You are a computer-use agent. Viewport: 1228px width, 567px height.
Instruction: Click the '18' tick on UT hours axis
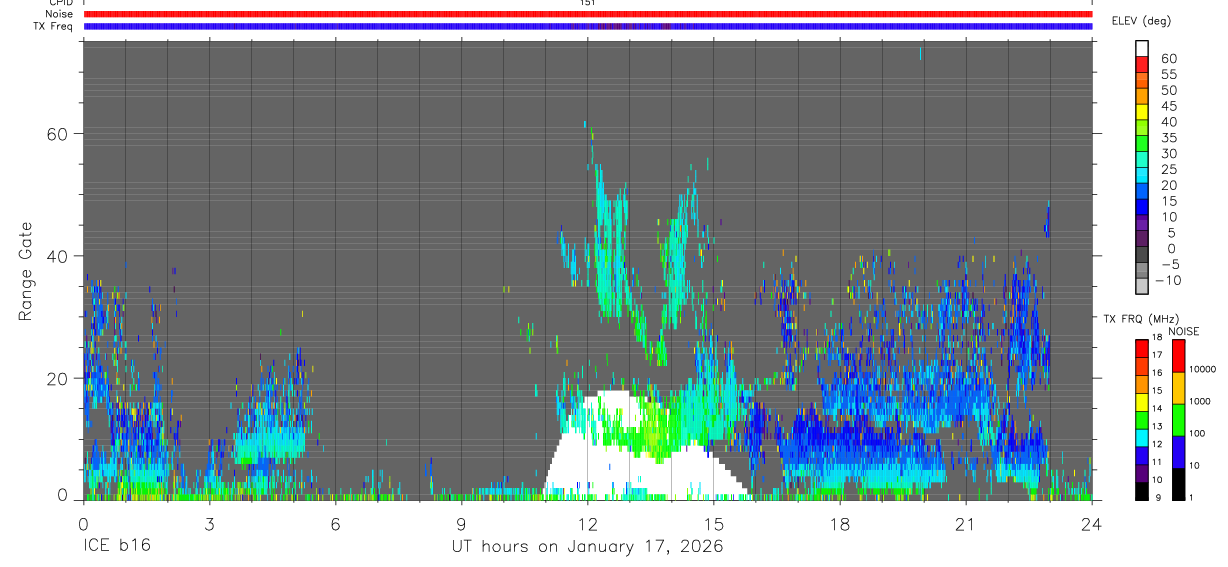[x=840, y=524]
